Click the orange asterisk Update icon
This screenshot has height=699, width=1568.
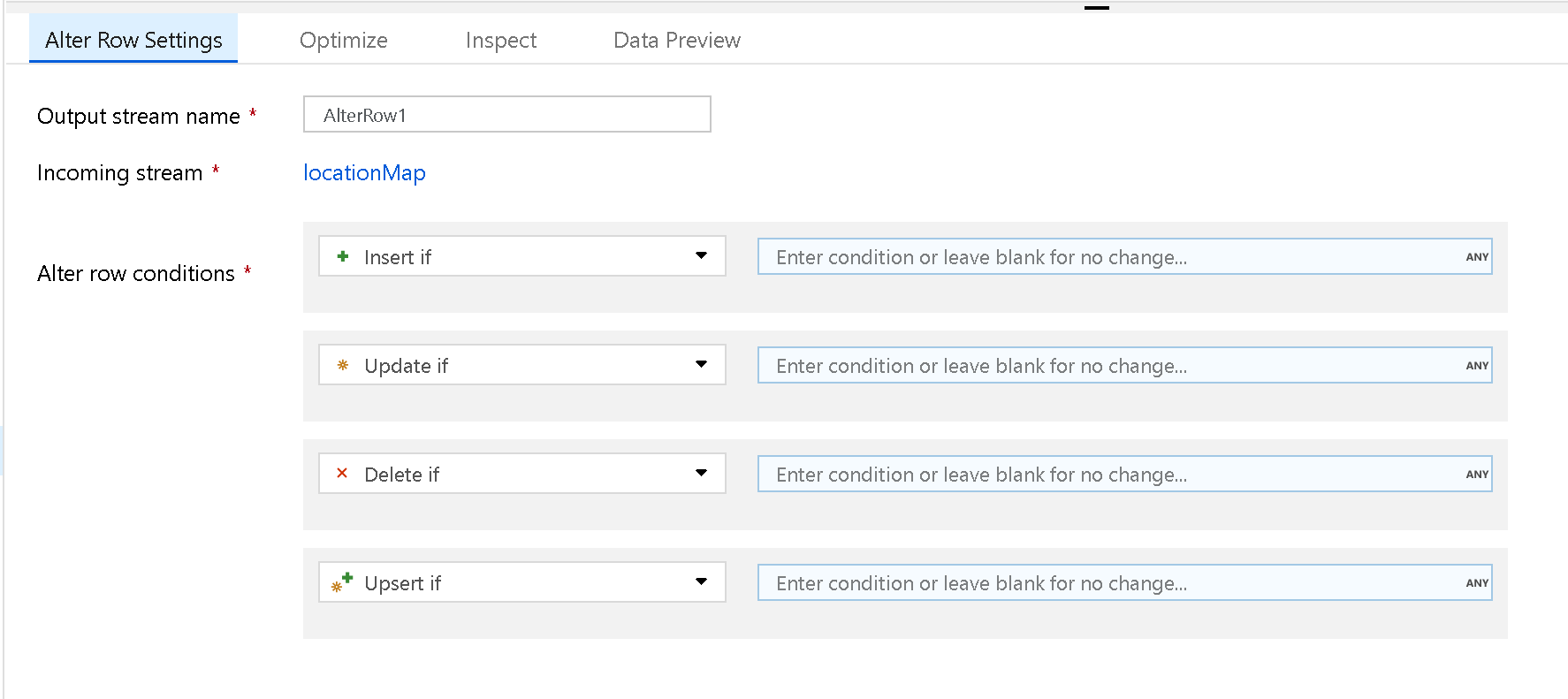coord(343,365)
